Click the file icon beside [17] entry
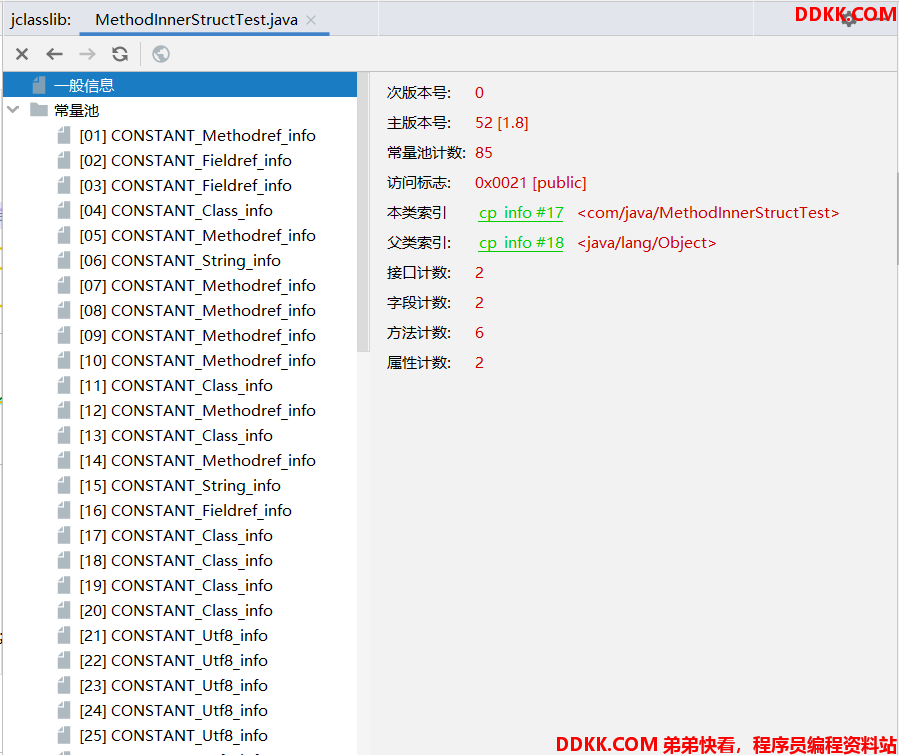The height and width of the screenshot is (755, 899). (x=64, y=535)
